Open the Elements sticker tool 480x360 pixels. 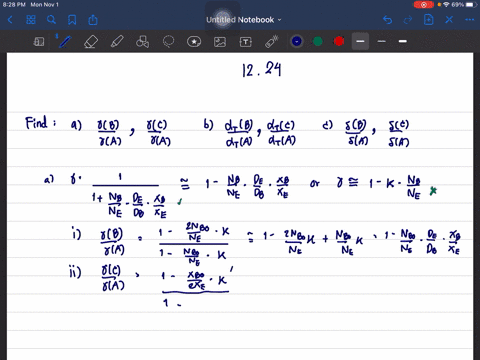[194, 42]
